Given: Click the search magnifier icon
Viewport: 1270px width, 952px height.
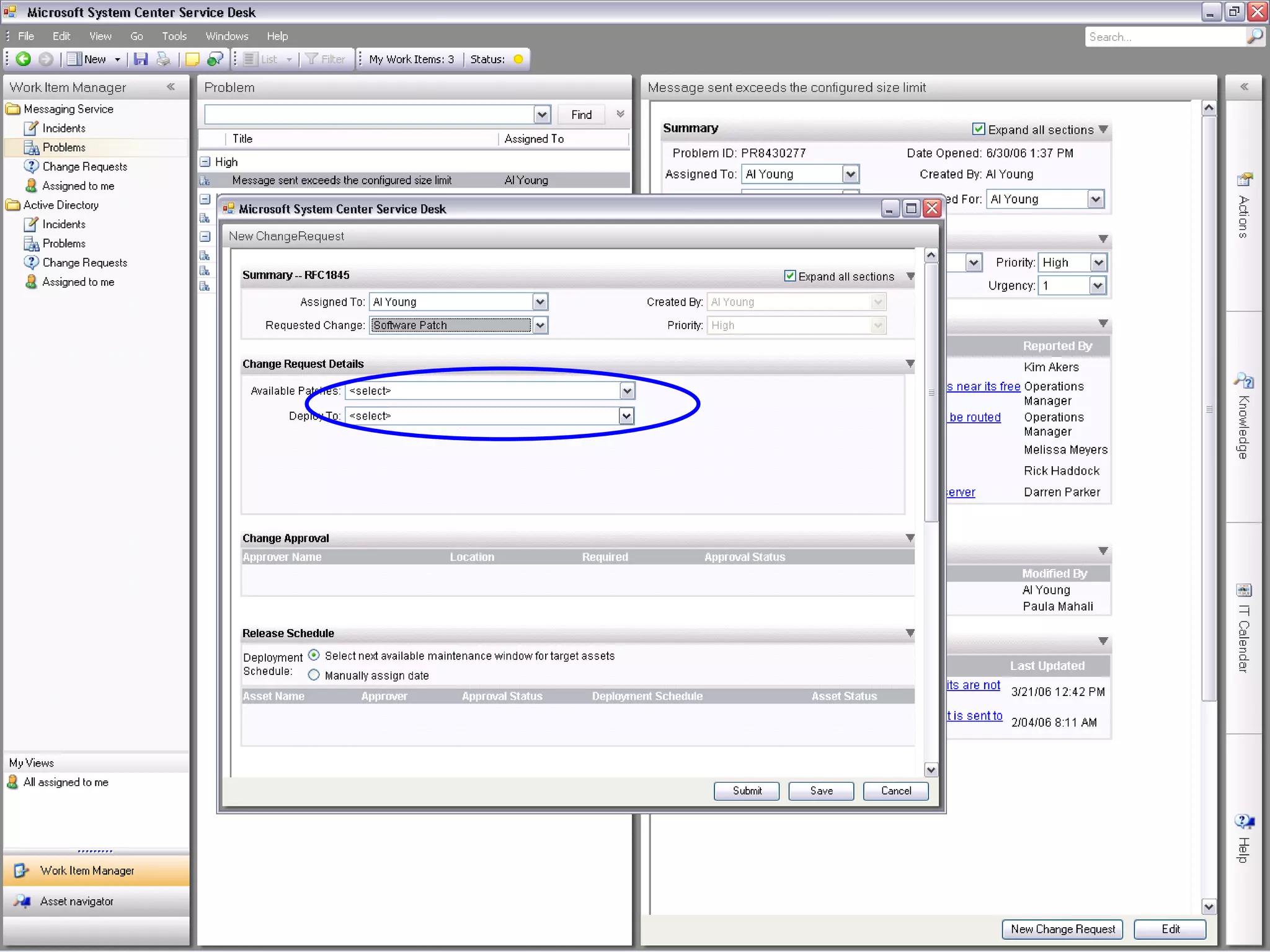Looking at the screenshot, I should pos(1254,37).
